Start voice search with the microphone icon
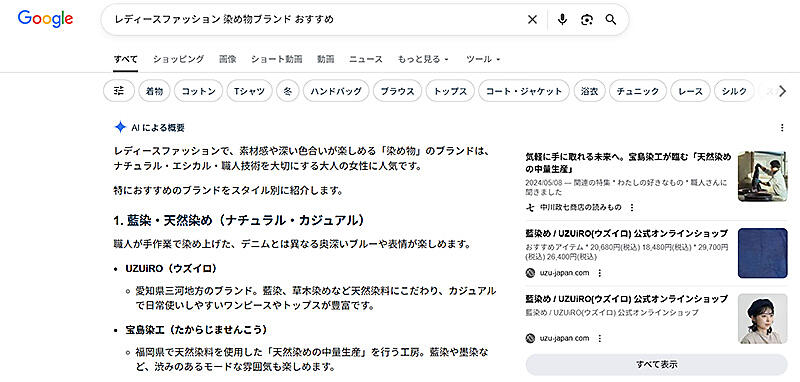The width and height of the screenshot is (800, 382). 562,20
